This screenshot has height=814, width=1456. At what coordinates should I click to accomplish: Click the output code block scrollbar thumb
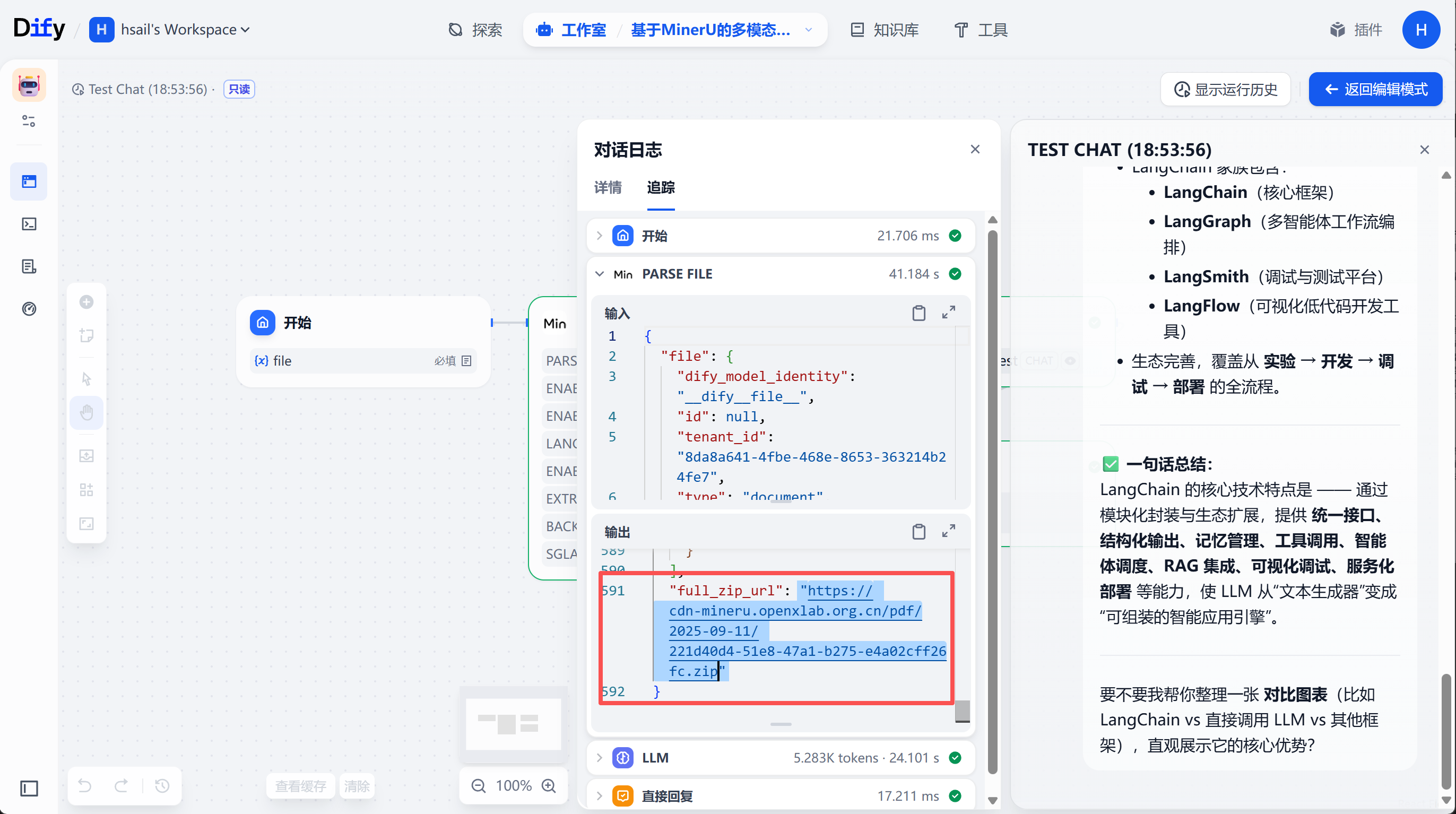pos(962,711)
